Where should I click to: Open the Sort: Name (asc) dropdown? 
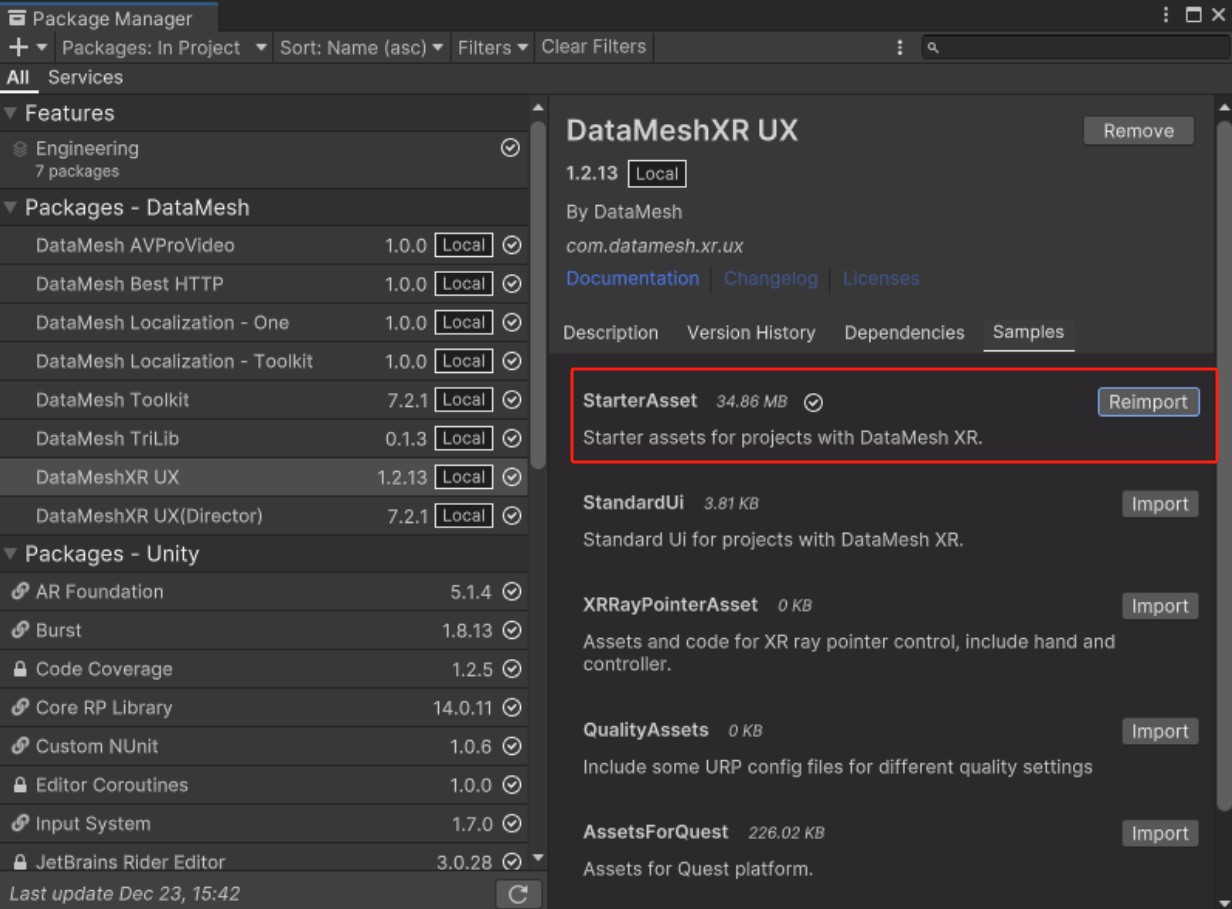pos(361,47)
